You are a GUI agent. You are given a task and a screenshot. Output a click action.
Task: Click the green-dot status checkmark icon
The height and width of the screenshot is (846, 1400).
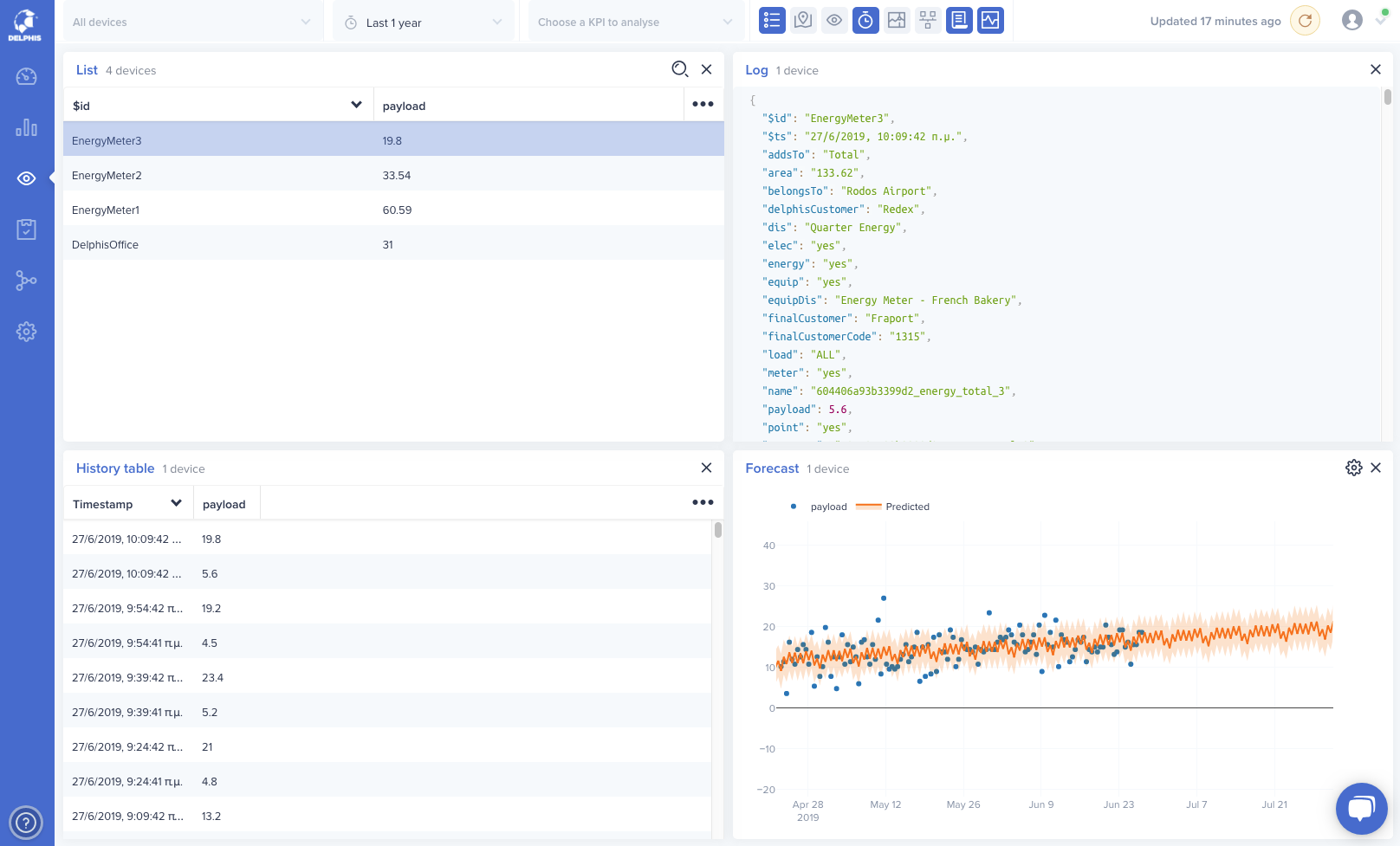tap(1381, 19)
